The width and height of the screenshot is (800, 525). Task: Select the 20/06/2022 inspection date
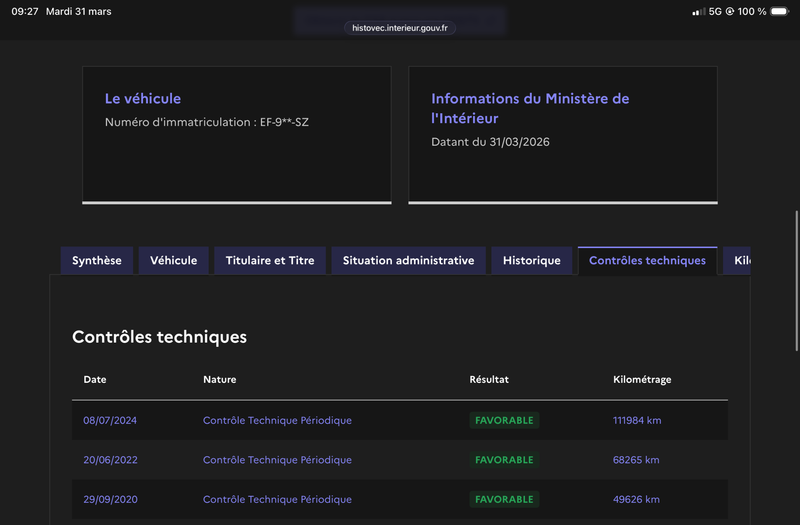click(x=110, y=460)
